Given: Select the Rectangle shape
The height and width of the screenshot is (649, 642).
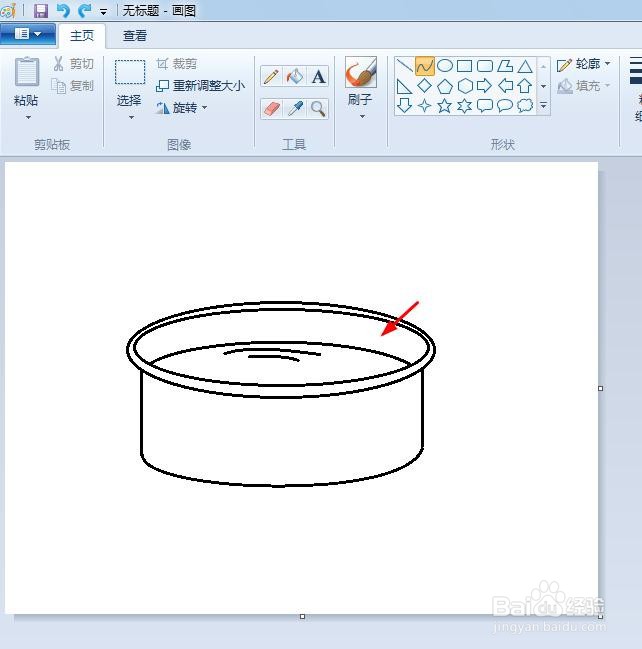Looking at the screenshot, I should [x=464, y=66].
